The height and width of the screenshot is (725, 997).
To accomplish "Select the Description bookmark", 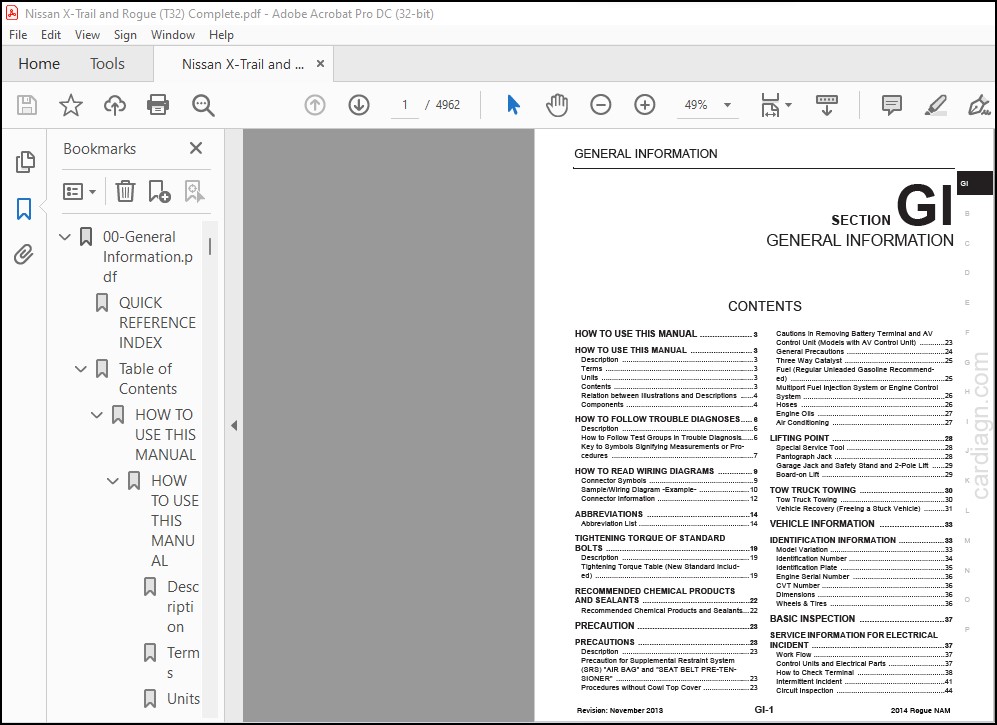I will tap(182, 607).
